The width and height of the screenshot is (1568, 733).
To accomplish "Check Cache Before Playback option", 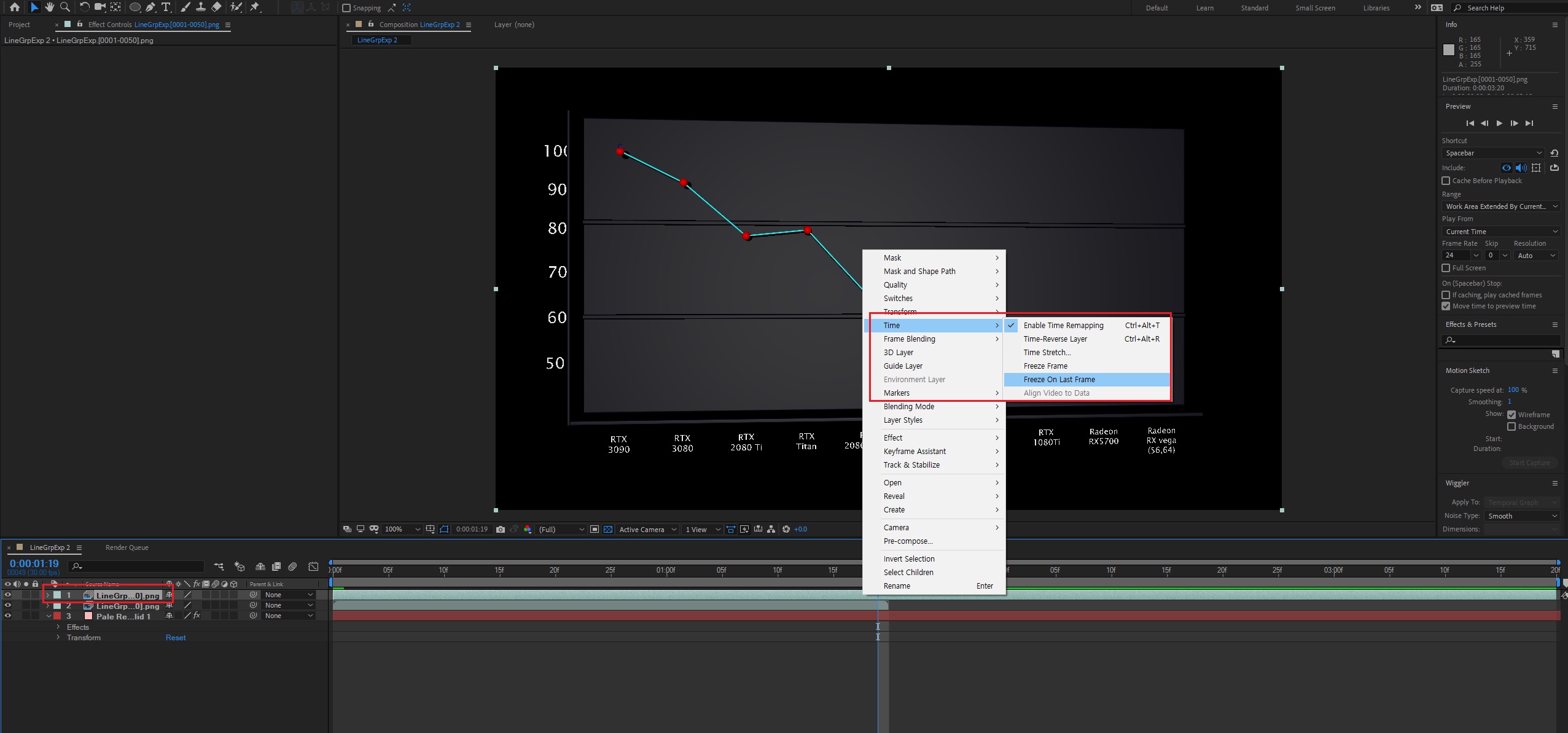I will pyautogui.click(x=1446, y=181).
